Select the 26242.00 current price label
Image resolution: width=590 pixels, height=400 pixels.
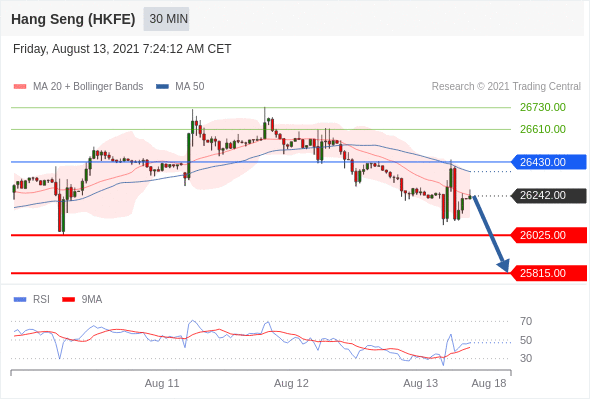[549, 196]
